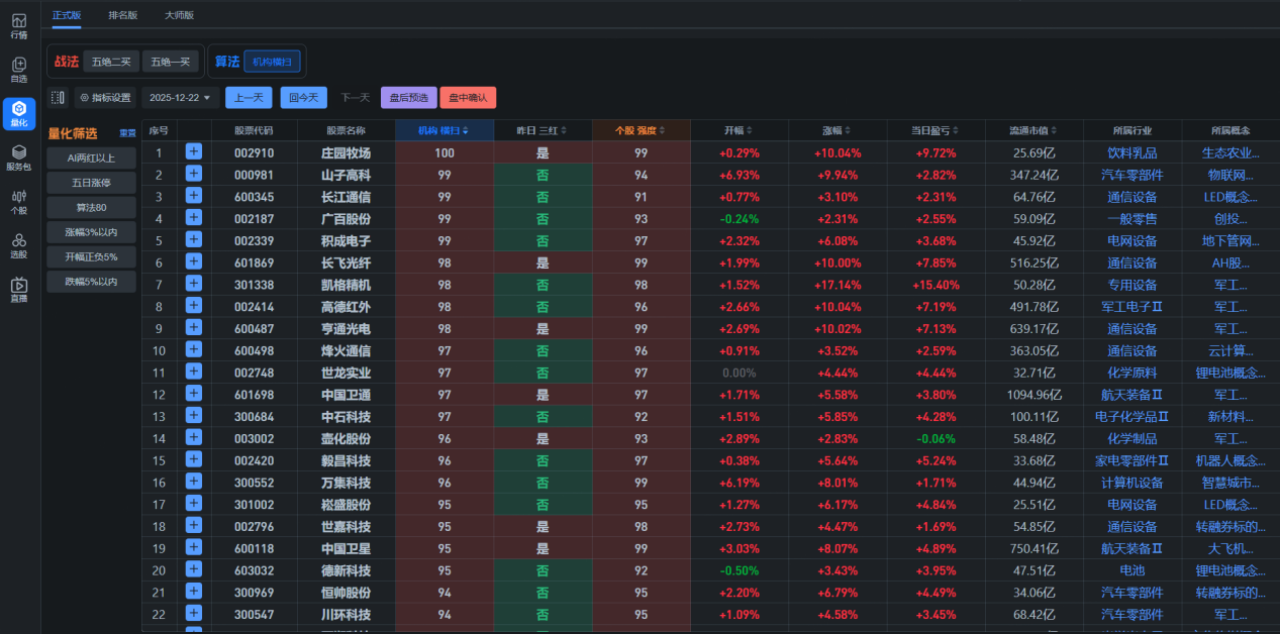The height and width of the screenshot is (634, 1280).
Task: Toggle the AI两红以上 filter
Action: coord(91,158)
